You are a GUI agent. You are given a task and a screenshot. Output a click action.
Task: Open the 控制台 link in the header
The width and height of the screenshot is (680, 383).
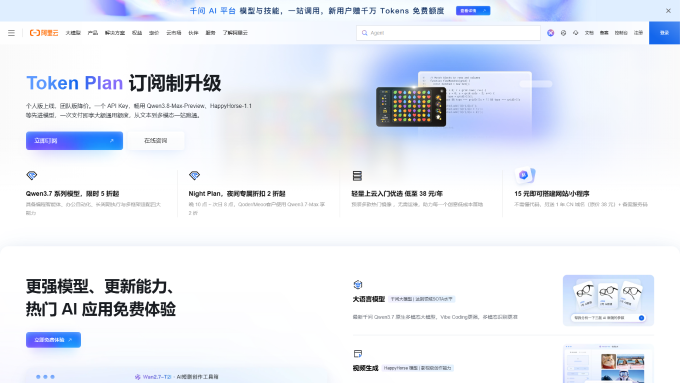click(621, 33)
